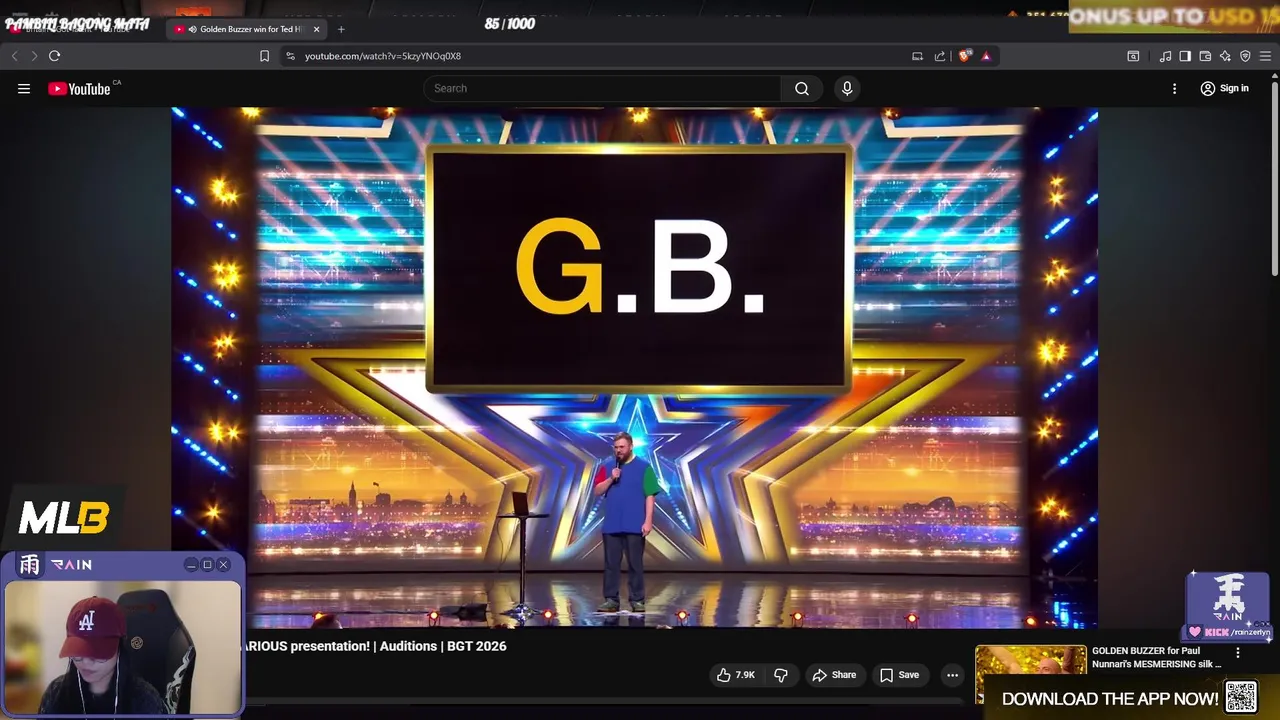Open the Brave Wallet icon
This screenshot has height=720, width=1280.
click(1205, 56)
